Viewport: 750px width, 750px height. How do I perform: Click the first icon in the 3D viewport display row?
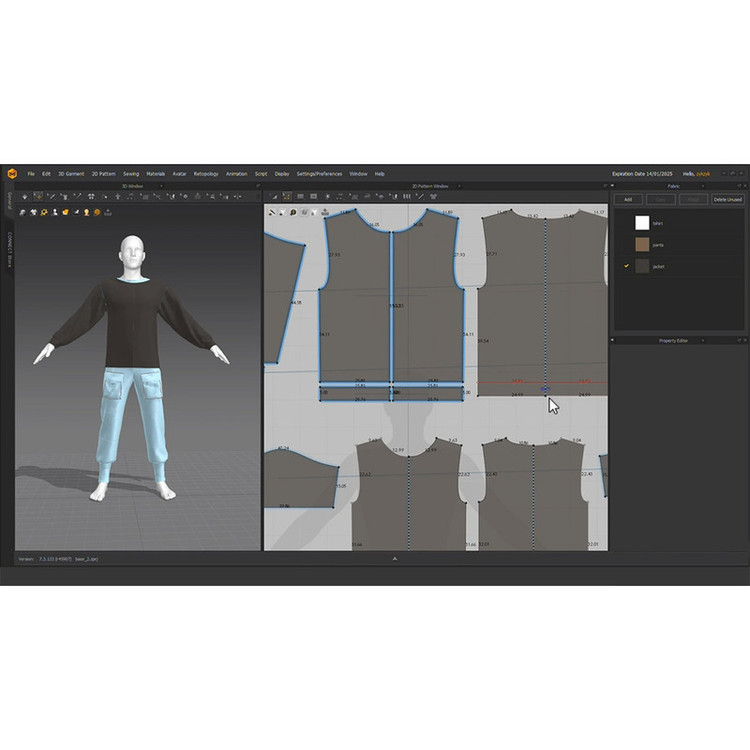point(23,212)
